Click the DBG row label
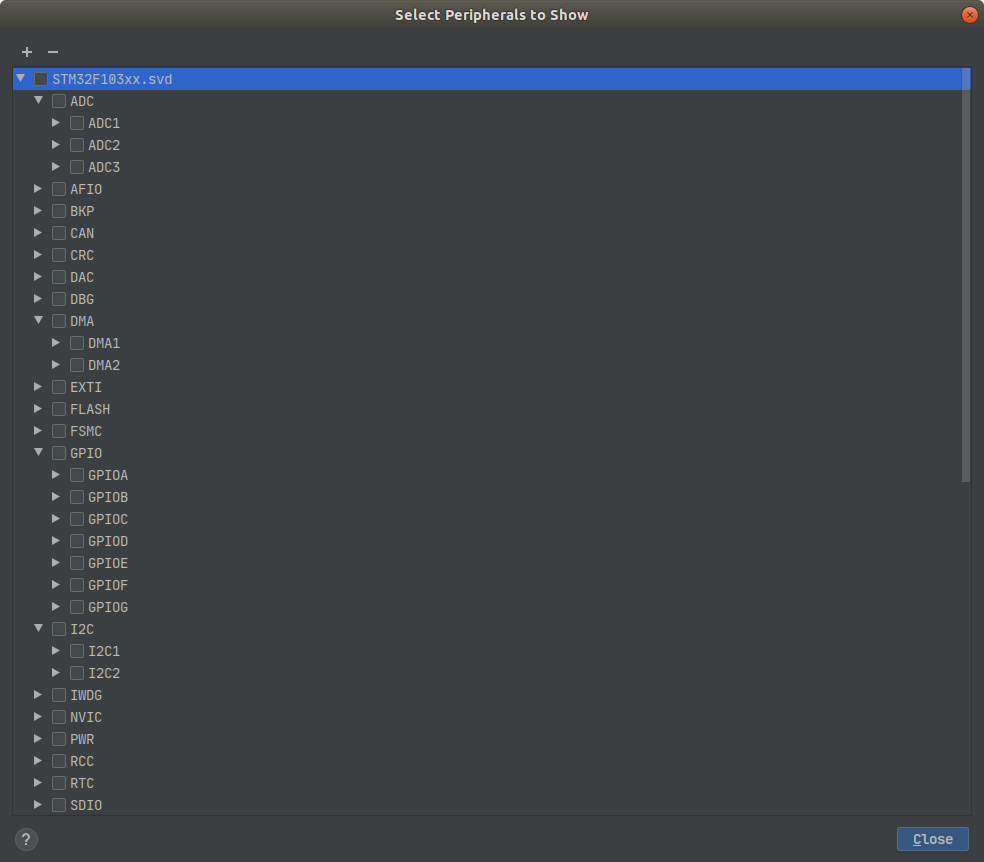Screen dimensions: 984x862 [x=82, y=299]
